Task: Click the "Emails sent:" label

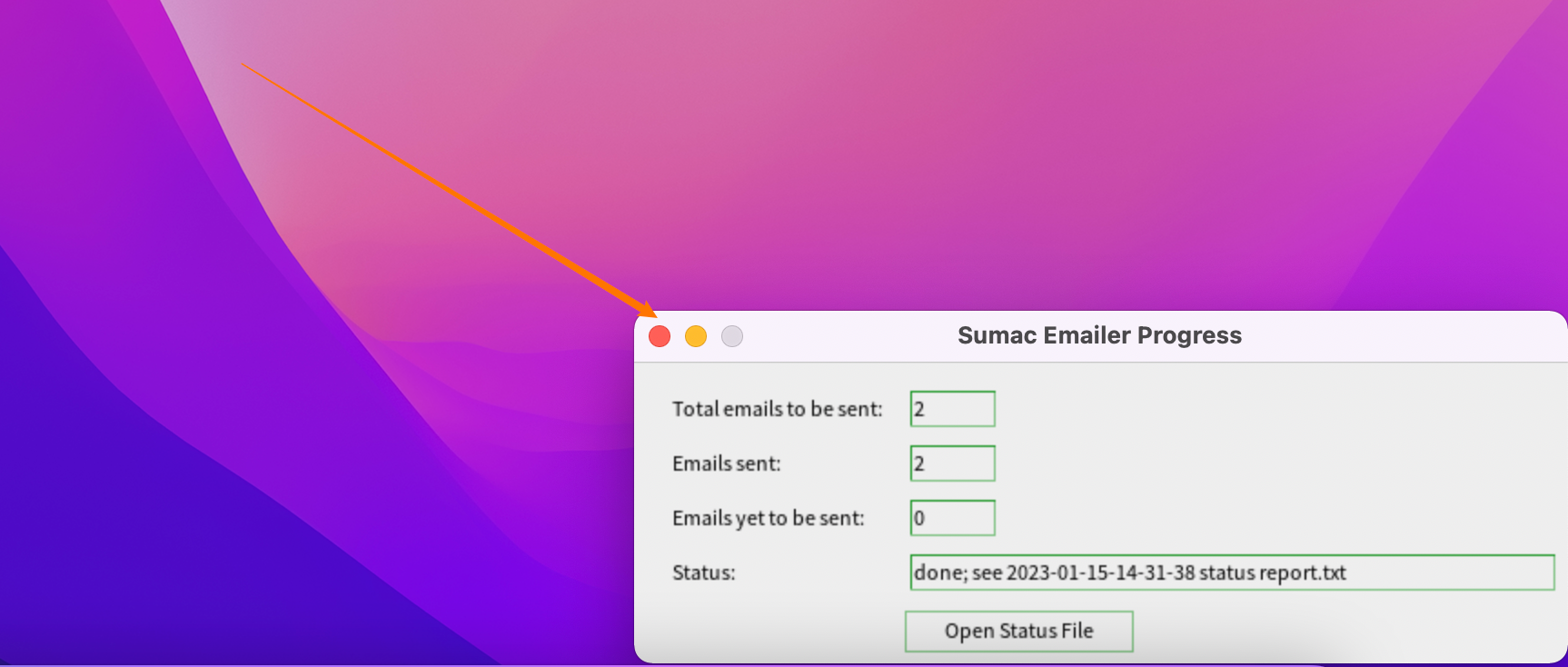Action: point(727,464)
